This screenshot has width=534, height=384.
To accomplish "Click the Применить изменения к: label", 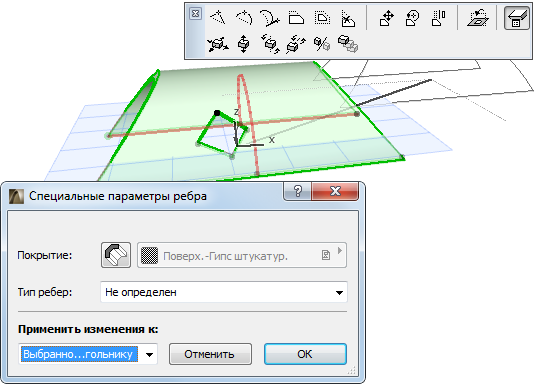I will click(88, 329).
